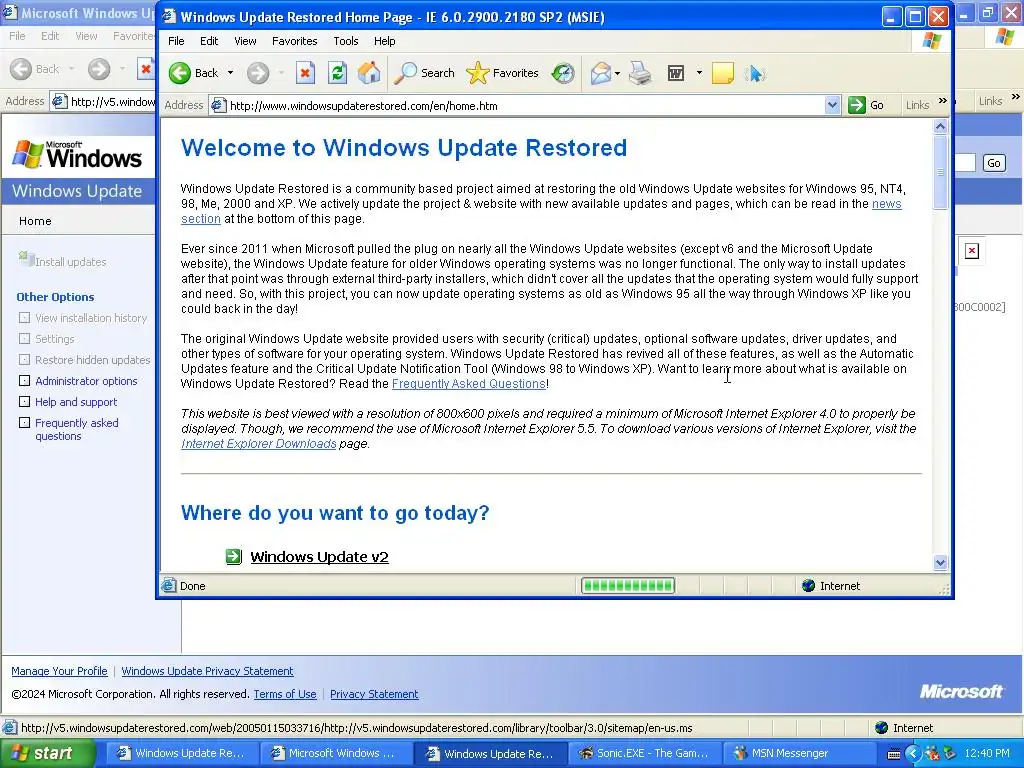Follow the Internet Explorer Downloads link
The image size is (1024, 768).
259,443
